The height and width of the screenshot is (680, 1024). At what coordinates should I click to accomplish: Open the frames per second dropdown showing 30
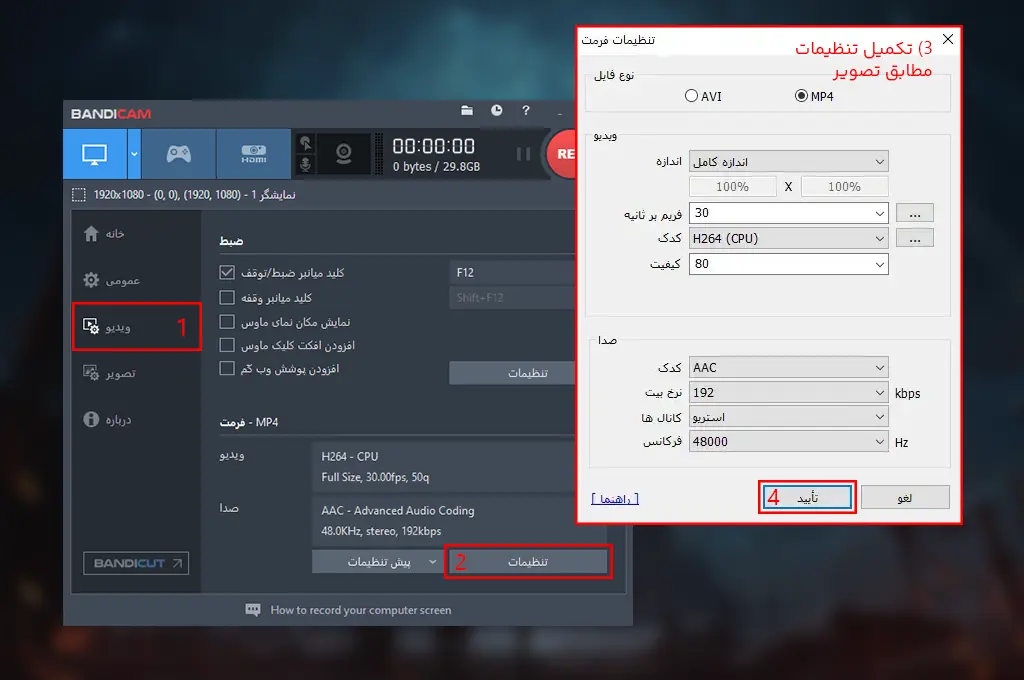pyautogui.click(x=788, y=212)
